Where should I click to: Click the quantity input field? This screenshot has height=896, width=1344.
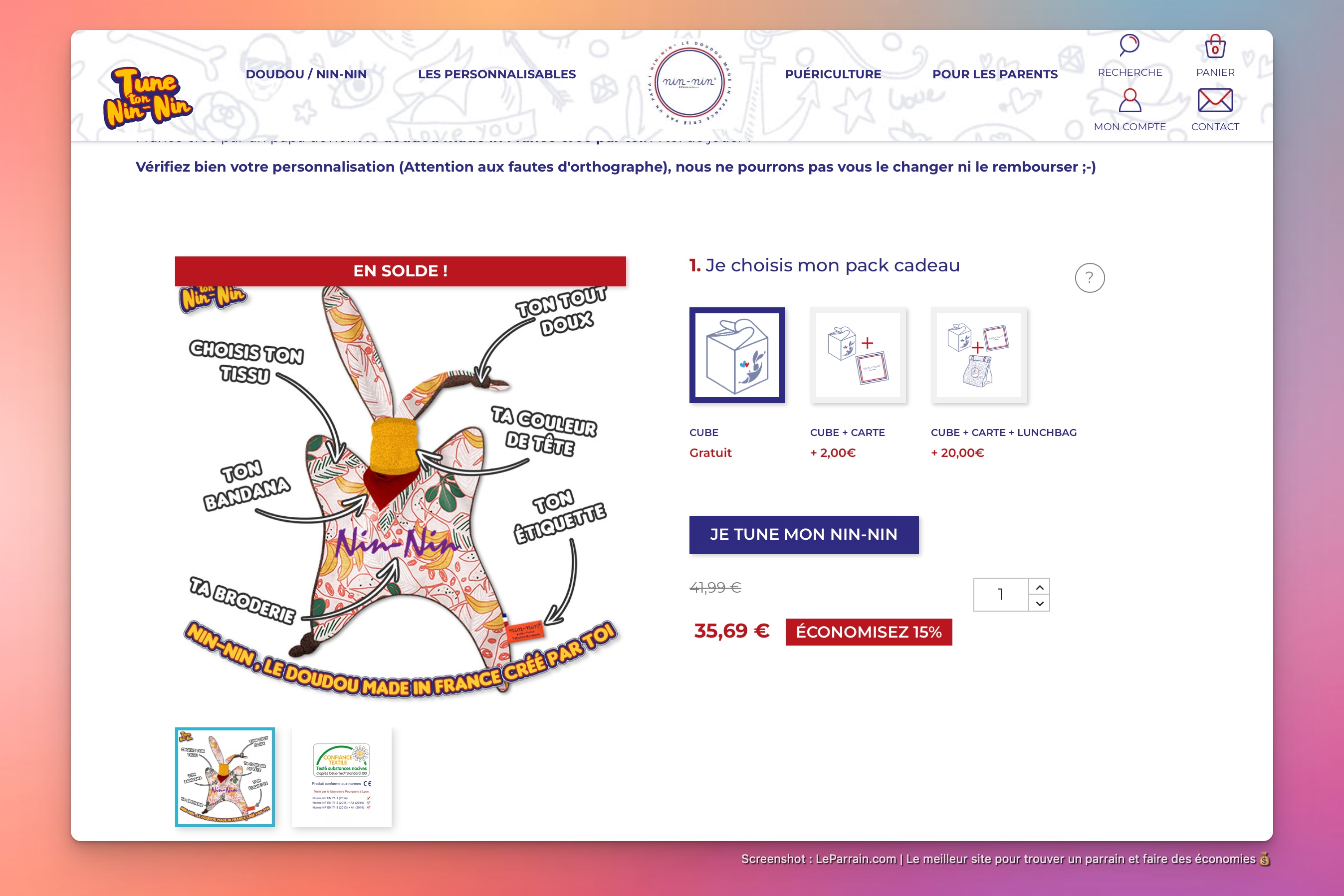pyautogui.click(x=1001, y=594)
